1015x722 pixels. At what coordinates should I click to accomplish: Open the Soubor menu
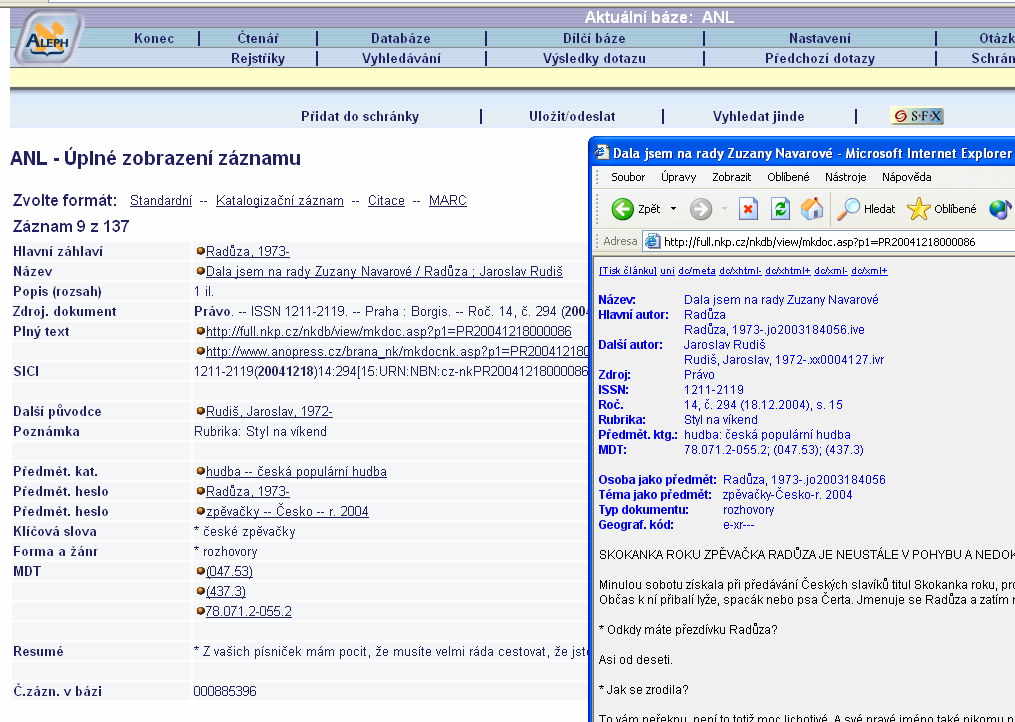pos(628,177)
